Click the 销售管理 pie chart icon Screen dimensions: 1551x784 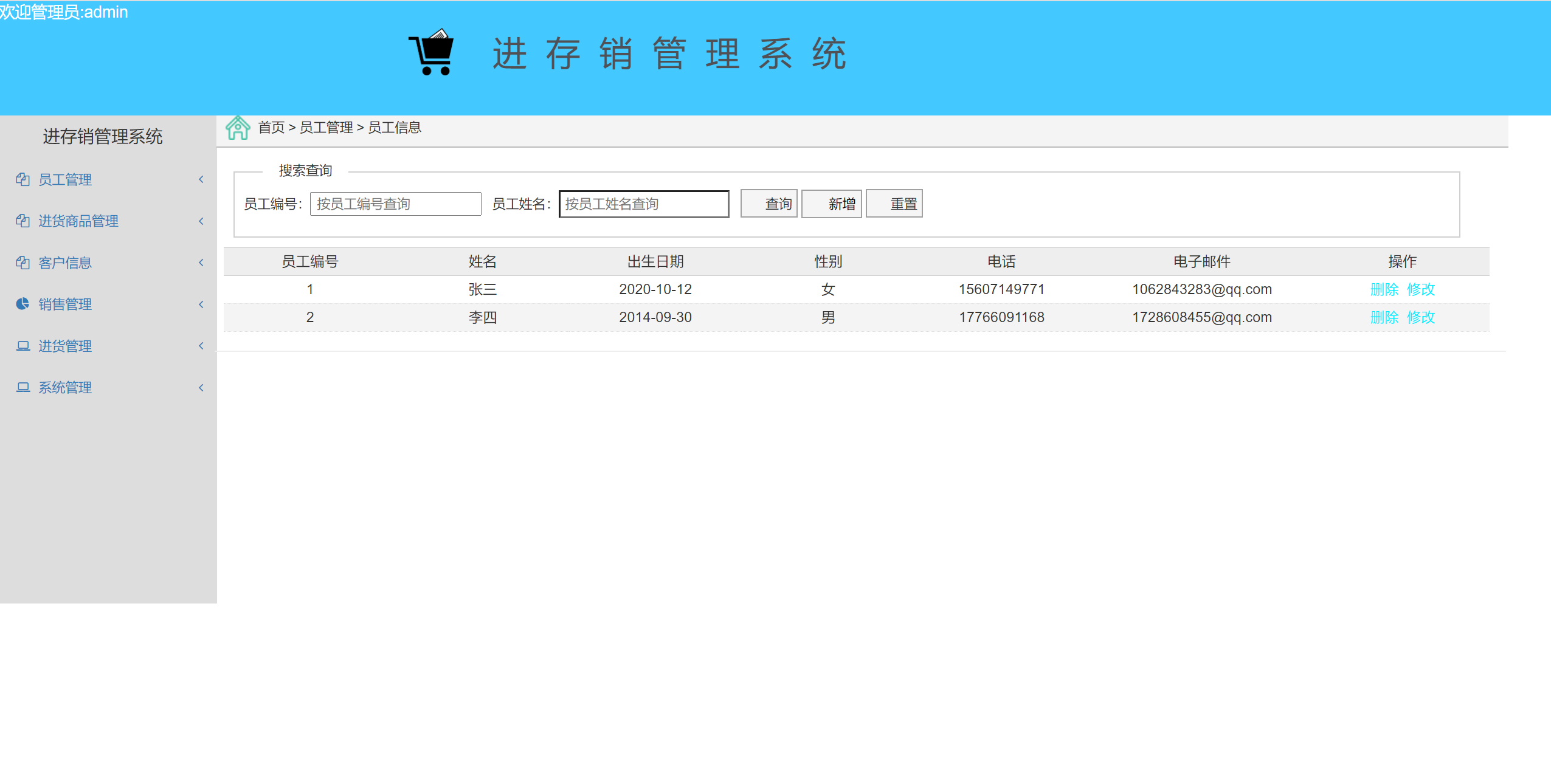[22, 304]
